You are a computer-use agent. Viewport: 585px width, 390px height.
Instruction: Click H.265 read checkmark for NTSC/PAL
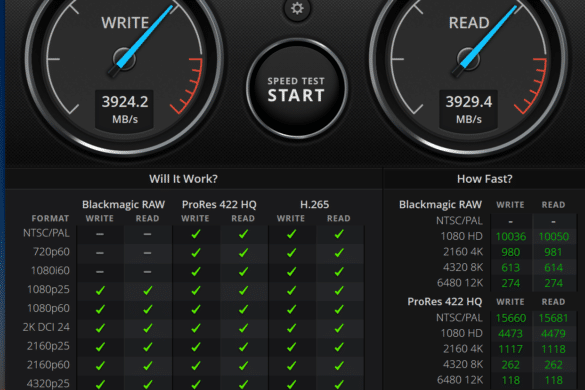pyautogui.click(x=339, y=234)
